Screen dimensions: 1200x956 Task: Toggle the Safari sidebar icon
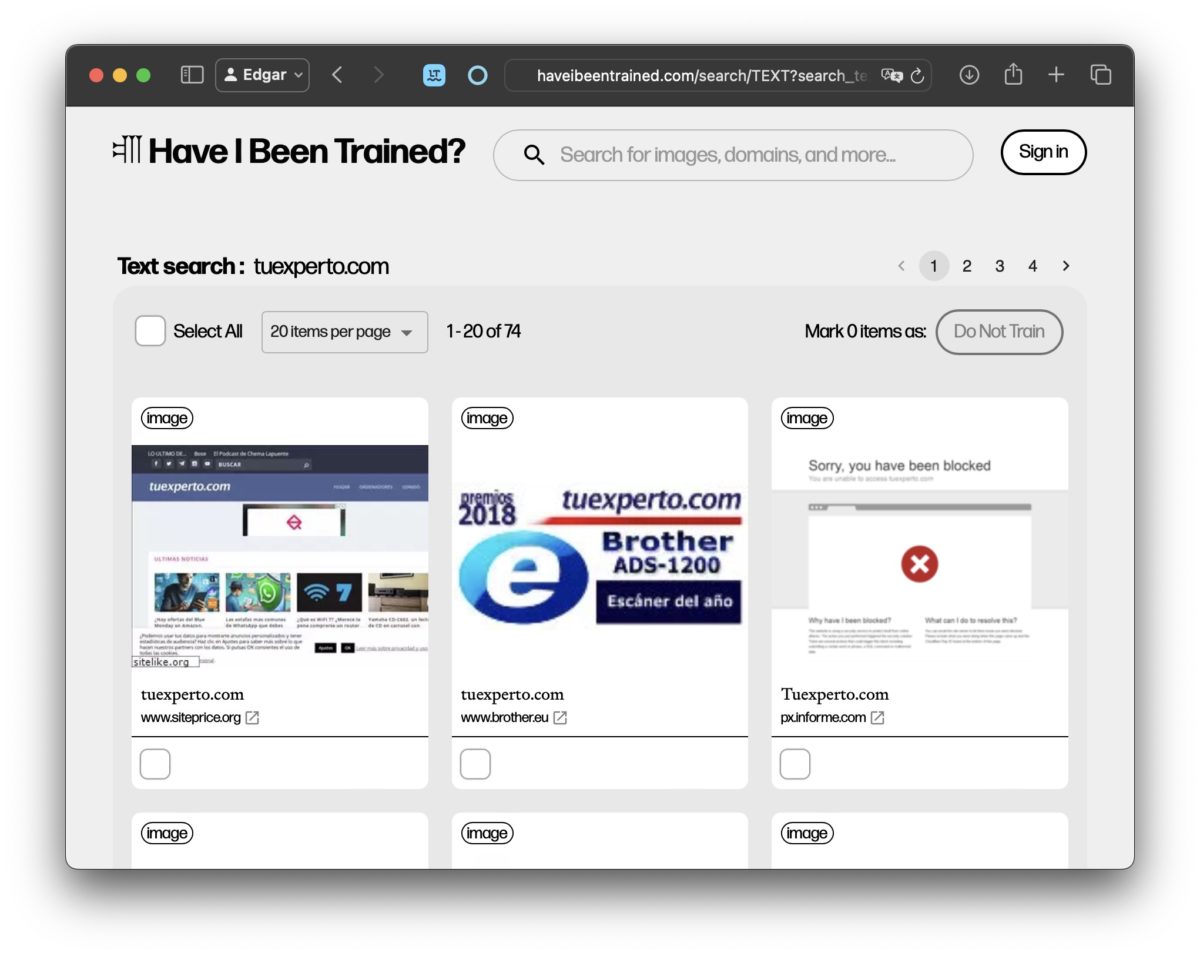192,75
